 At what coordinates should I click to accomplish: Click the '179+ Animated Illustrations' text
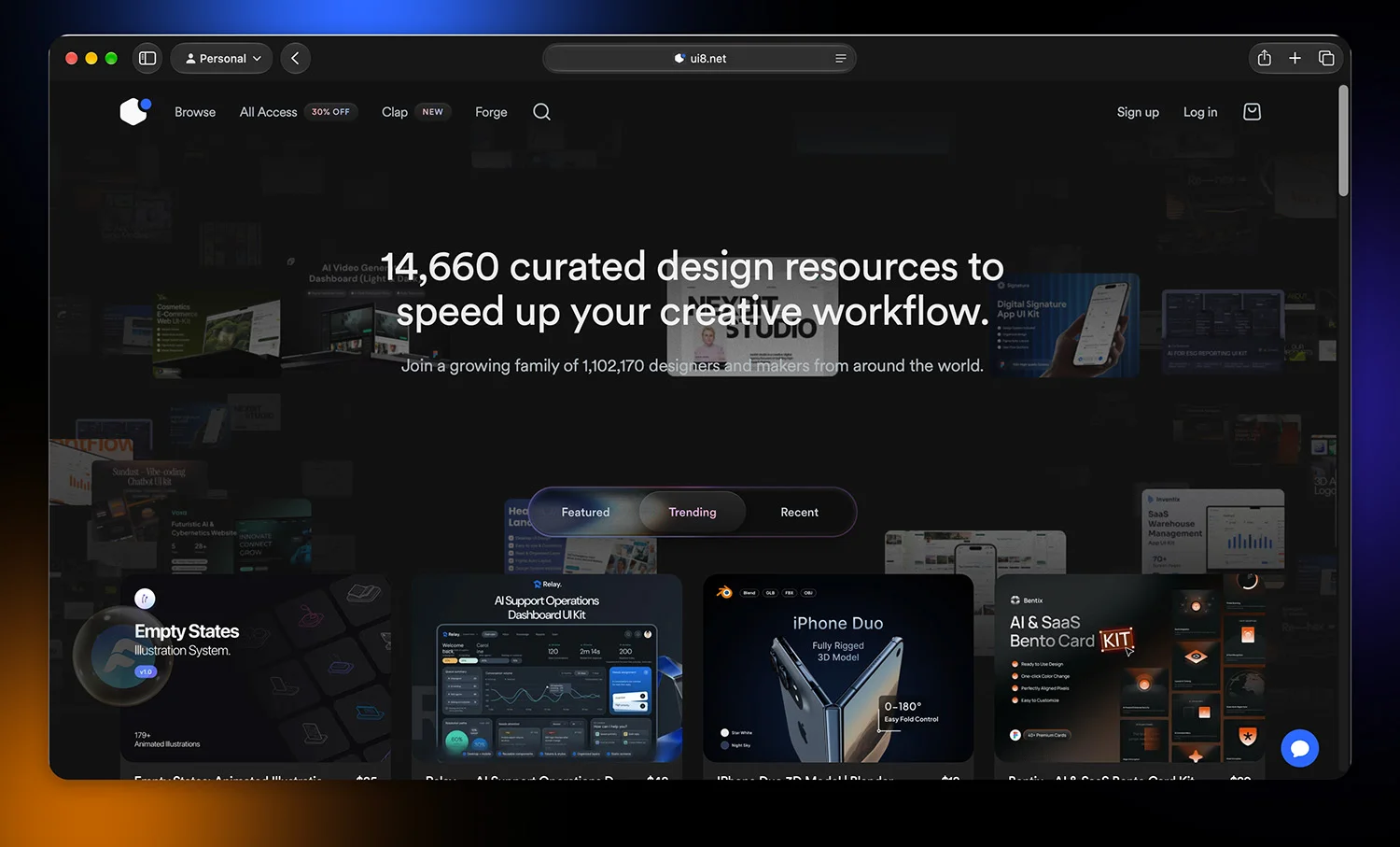(x=167, y=740)
